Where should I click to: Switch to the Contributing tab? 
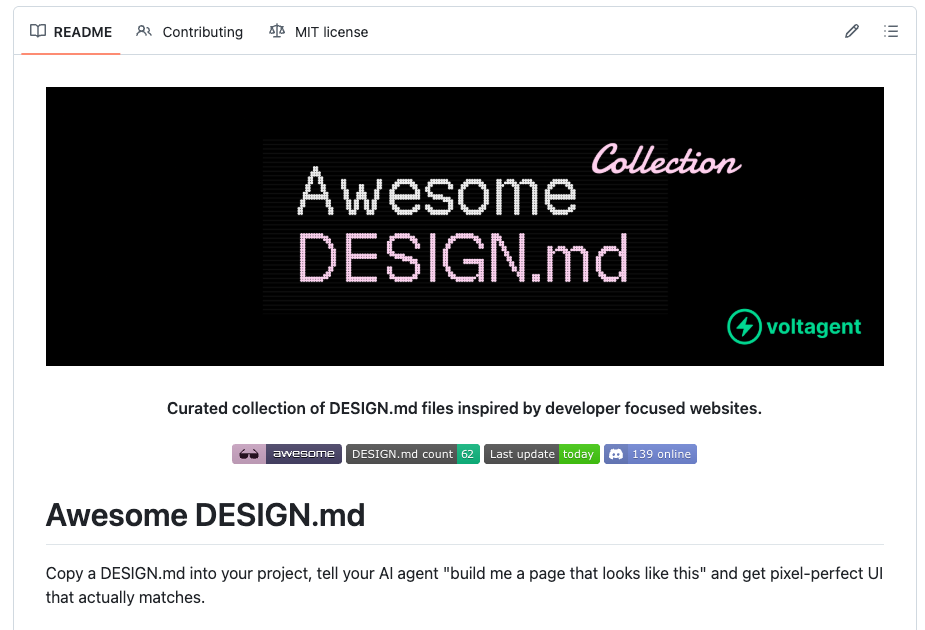(189, 32)
